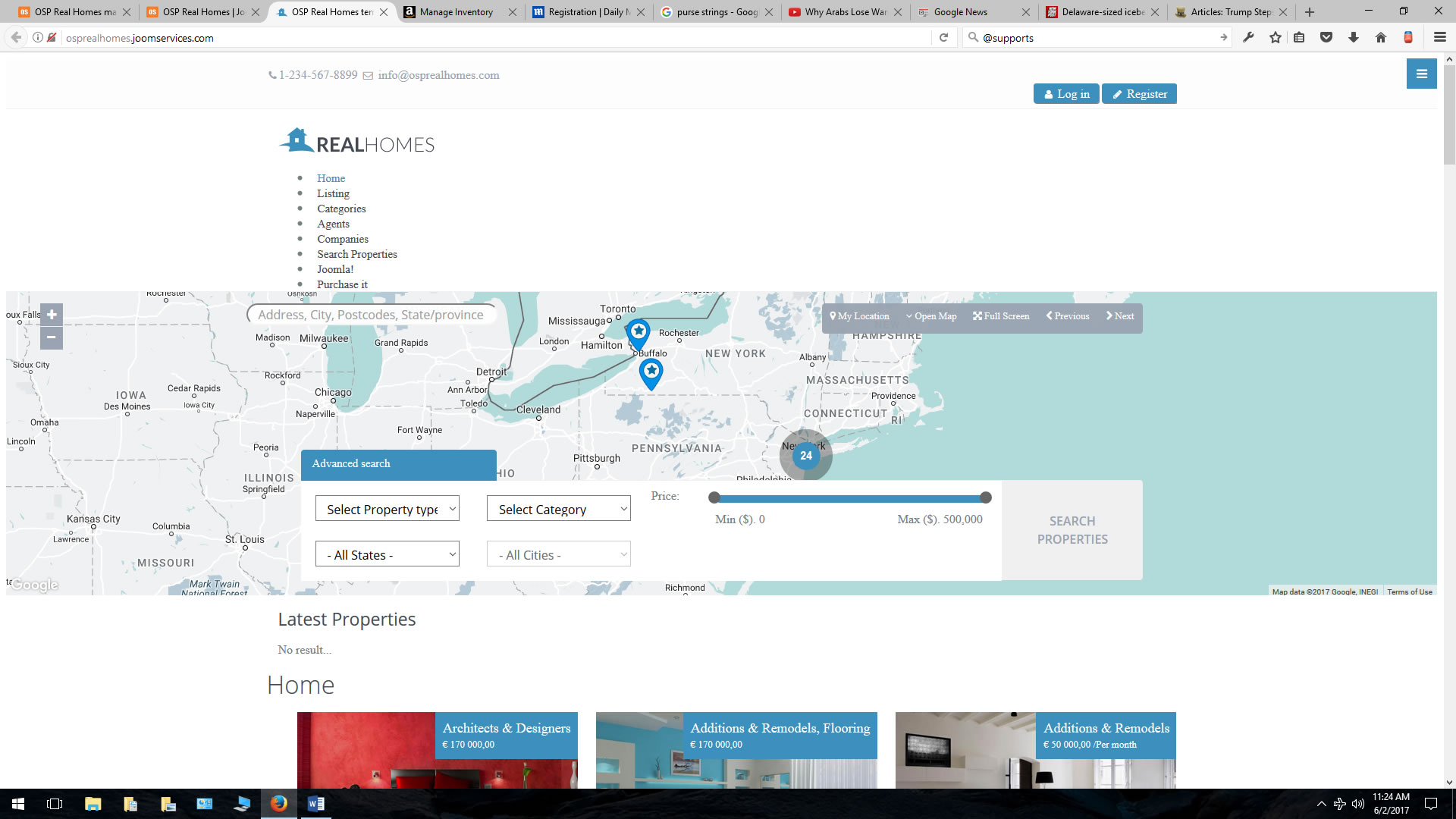1456x819 pixels.
Task: Open Additions & Remodels, Flooring card
Action: coord(736,750)
